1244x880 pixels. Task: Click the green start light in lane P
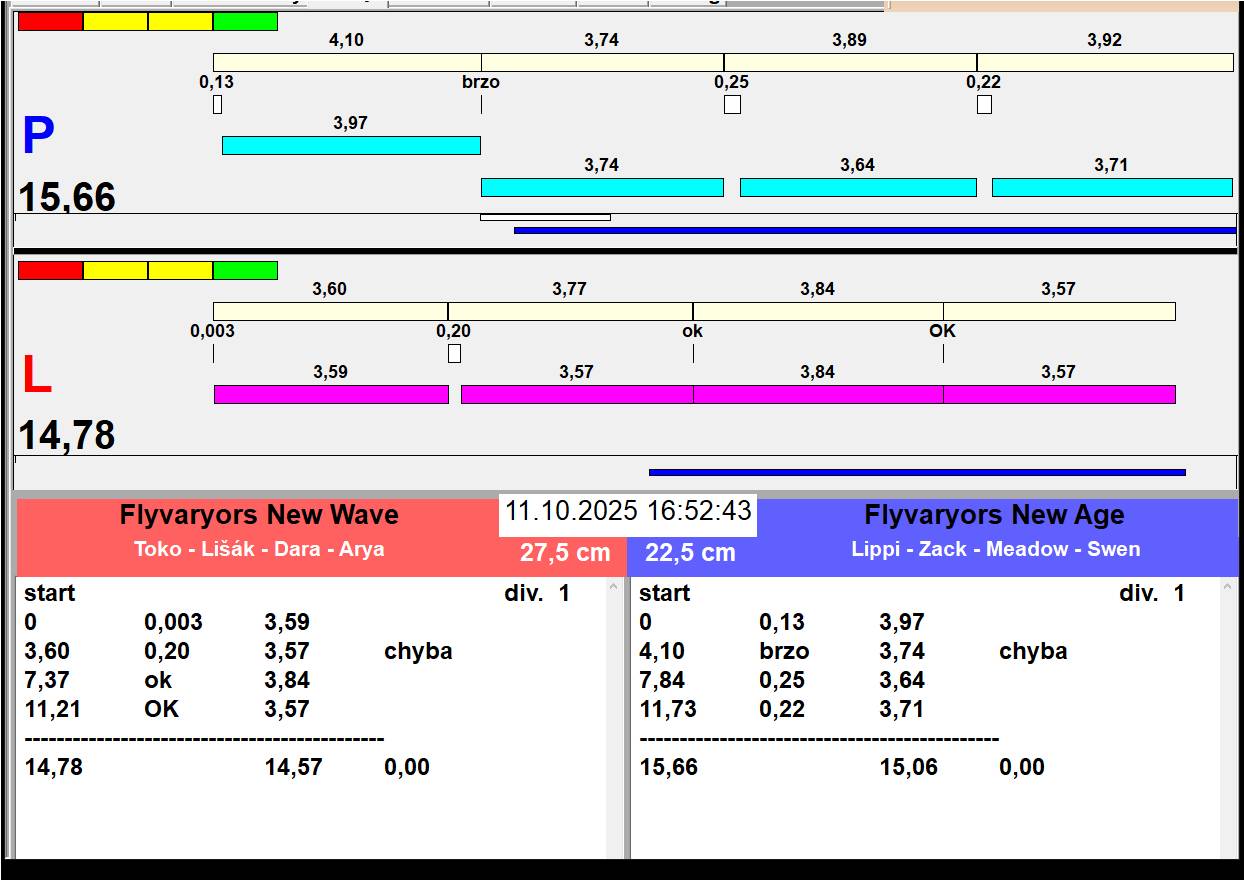245,22
